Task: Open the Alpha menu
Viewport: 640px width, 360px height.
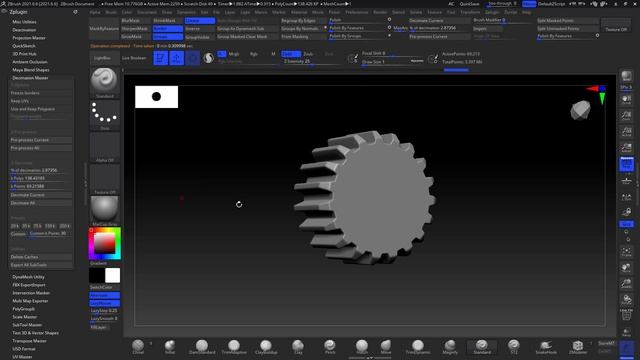Action: [95, 12]
